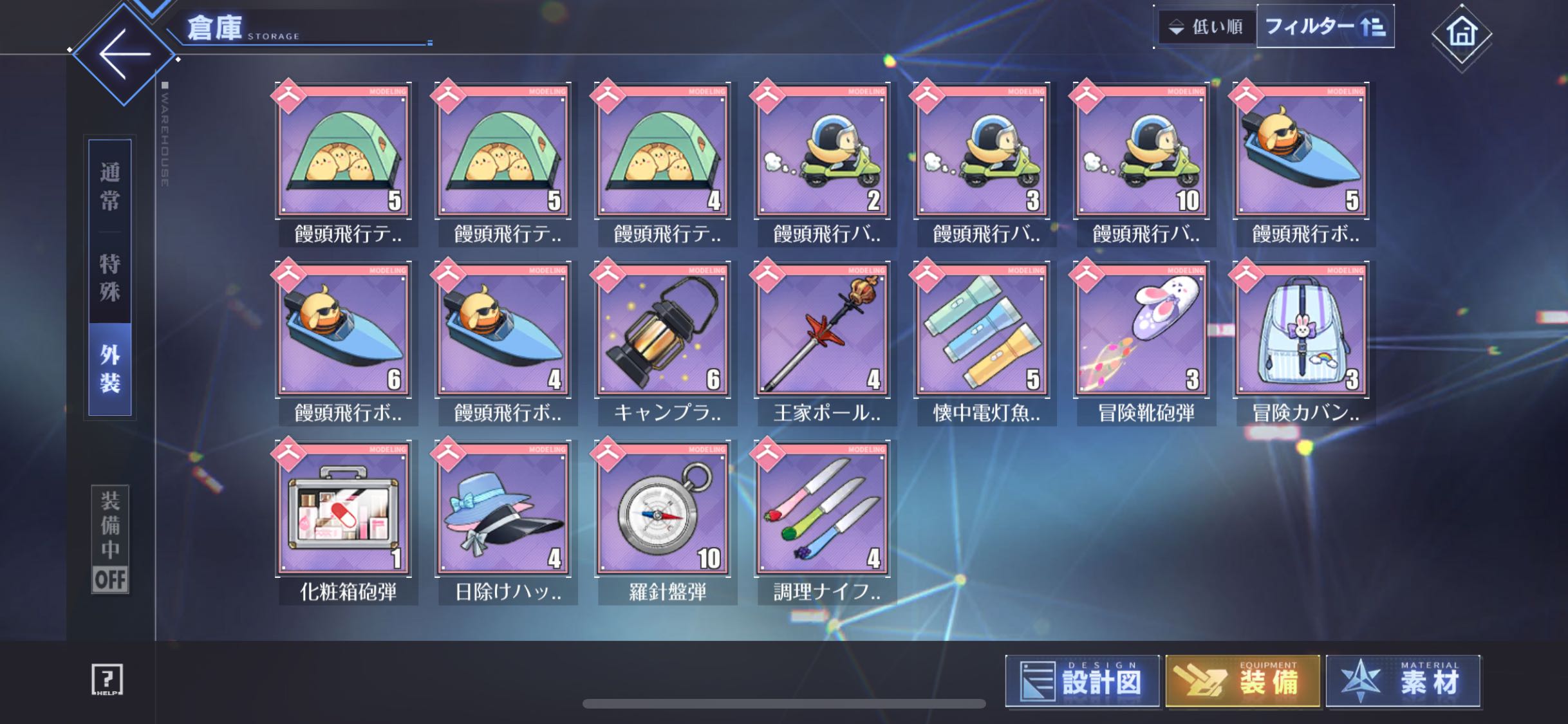
Task: Toggle sort order with 低い順 button
Action: click(1205, 27)
